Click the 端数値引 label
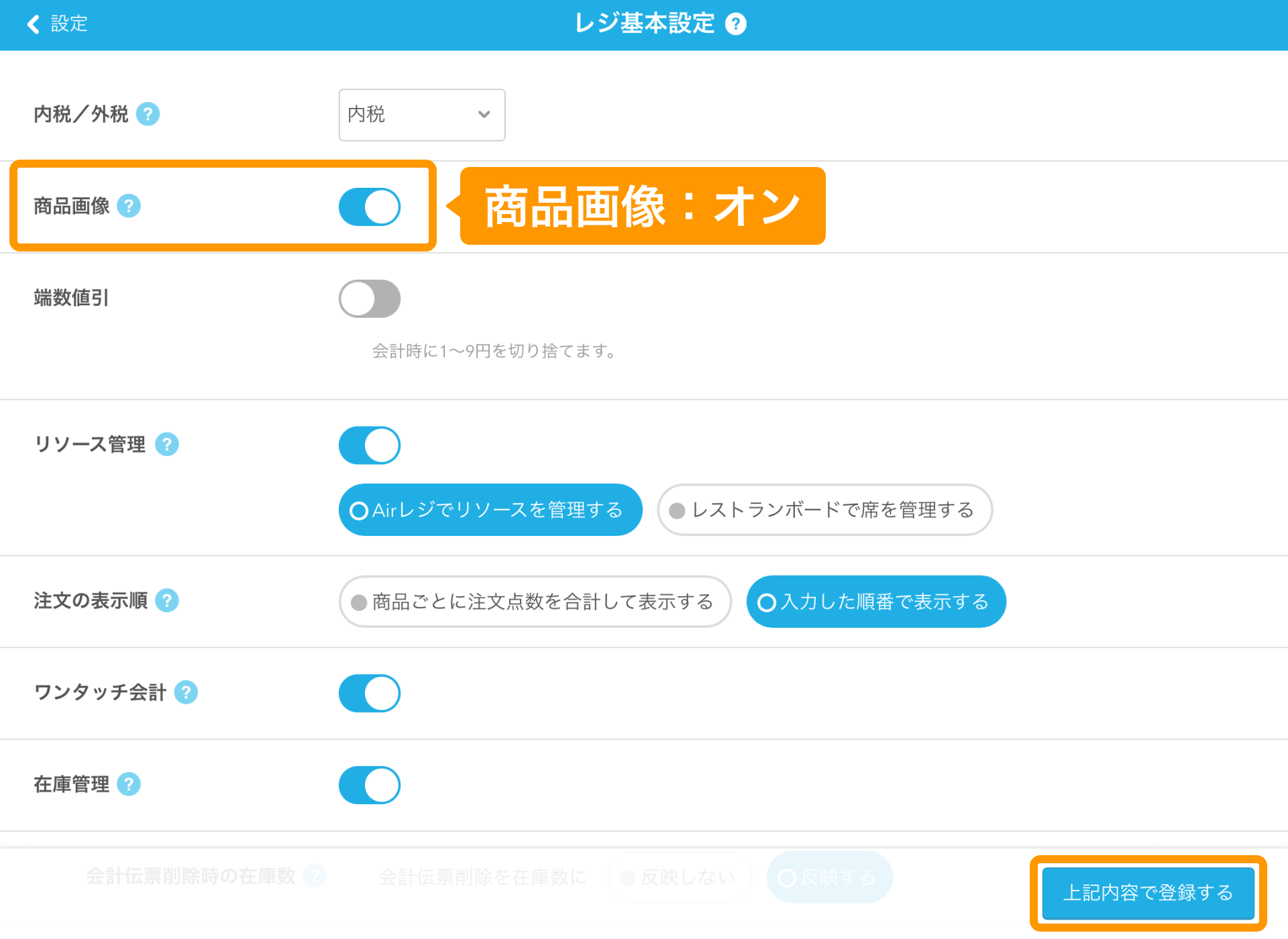Screen dimensions: 1288x939 71,298
